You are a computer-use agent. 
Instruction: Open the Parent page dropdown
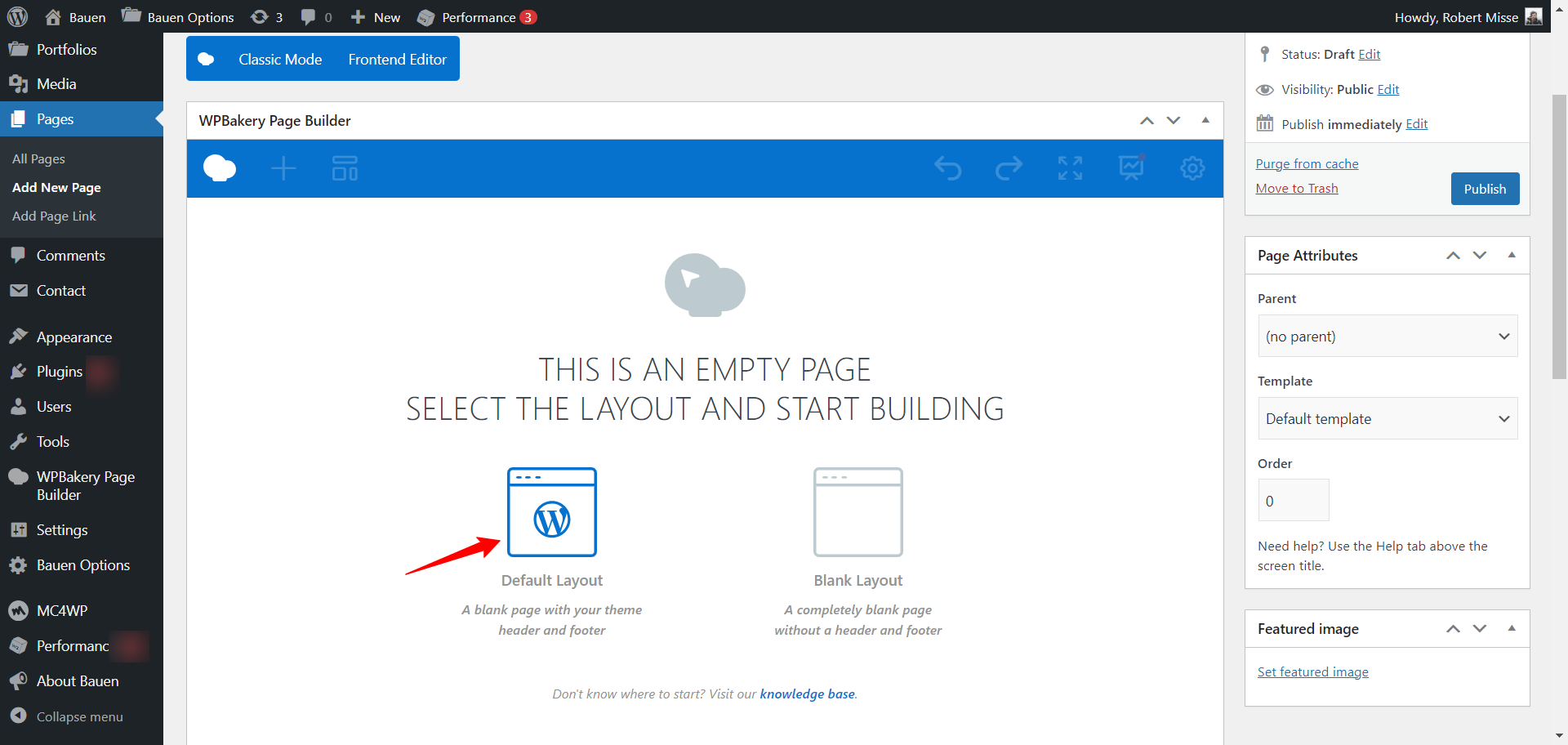1388,336
